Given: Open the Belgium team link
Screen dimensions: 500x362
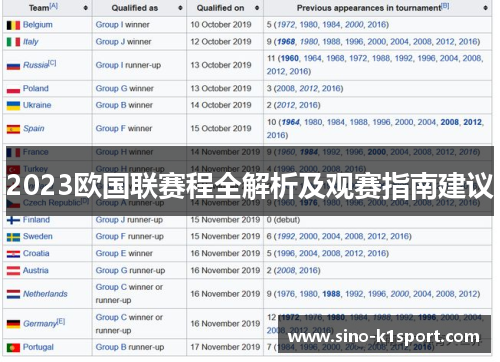Looking at the screenshot, I should [38, 25].
